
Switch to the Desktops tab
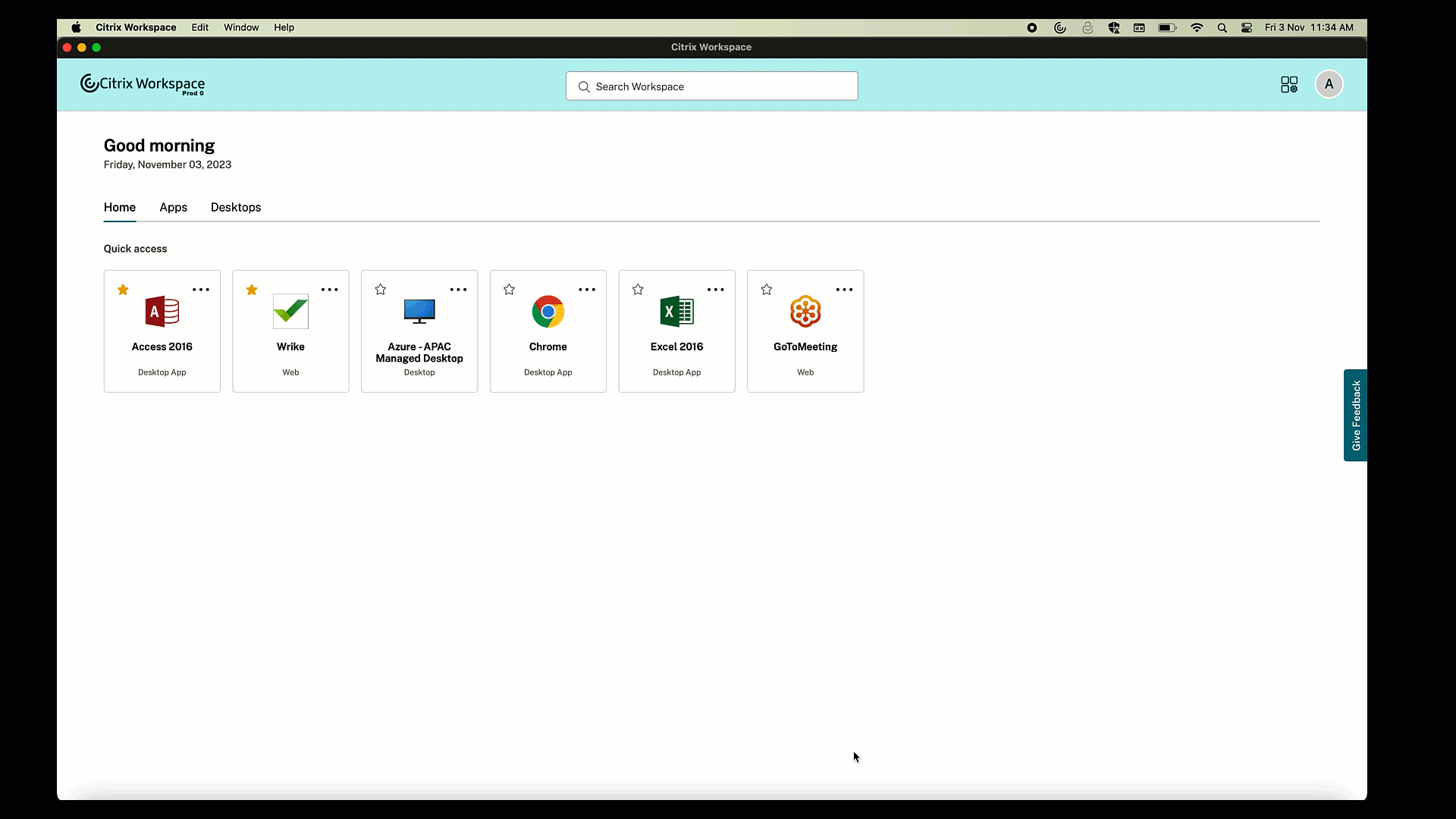pos(236,207)
